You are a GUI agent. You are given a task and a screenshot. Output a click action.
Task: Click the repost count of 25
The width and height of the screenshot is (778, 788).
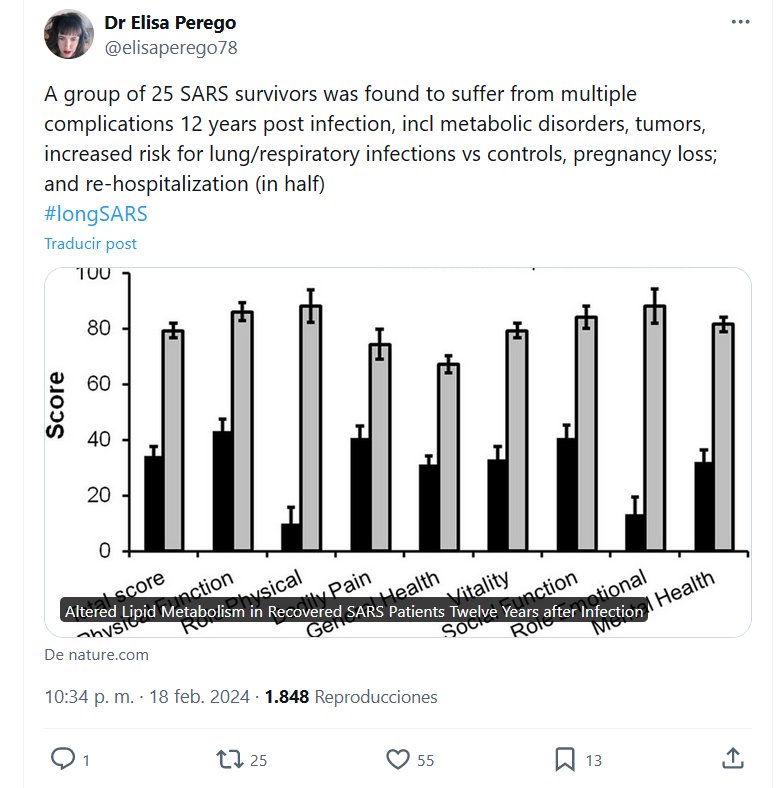click(x=258, y=760)
